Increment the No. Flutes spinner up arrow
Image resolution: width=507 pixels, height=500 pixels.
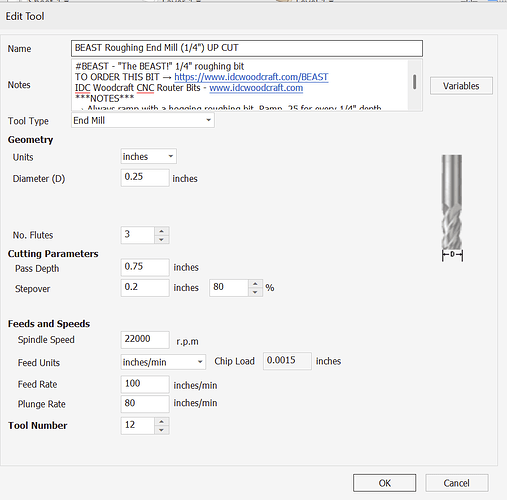coord(162,231)
